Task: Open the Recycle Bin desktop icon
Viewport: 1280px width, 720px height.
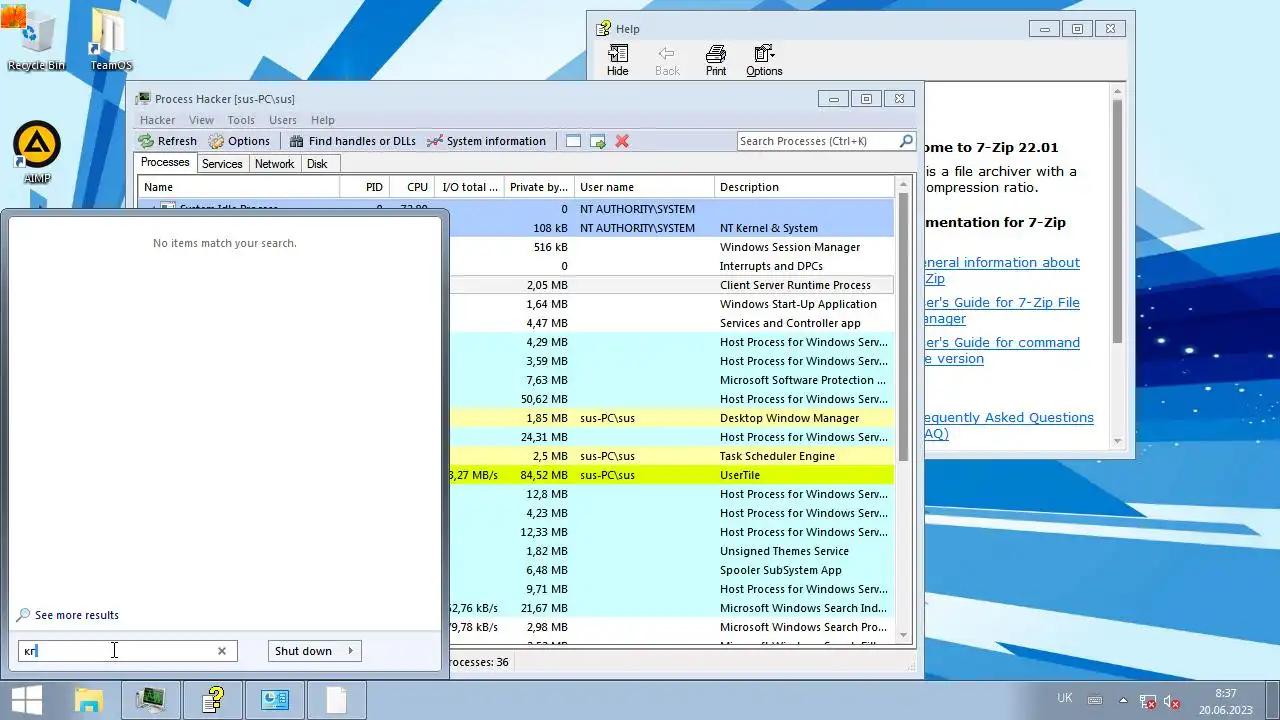Action: 36,40
